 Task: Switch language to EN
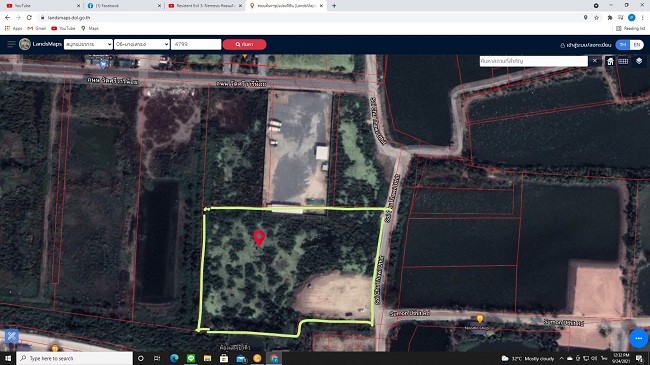pos(637,45)
